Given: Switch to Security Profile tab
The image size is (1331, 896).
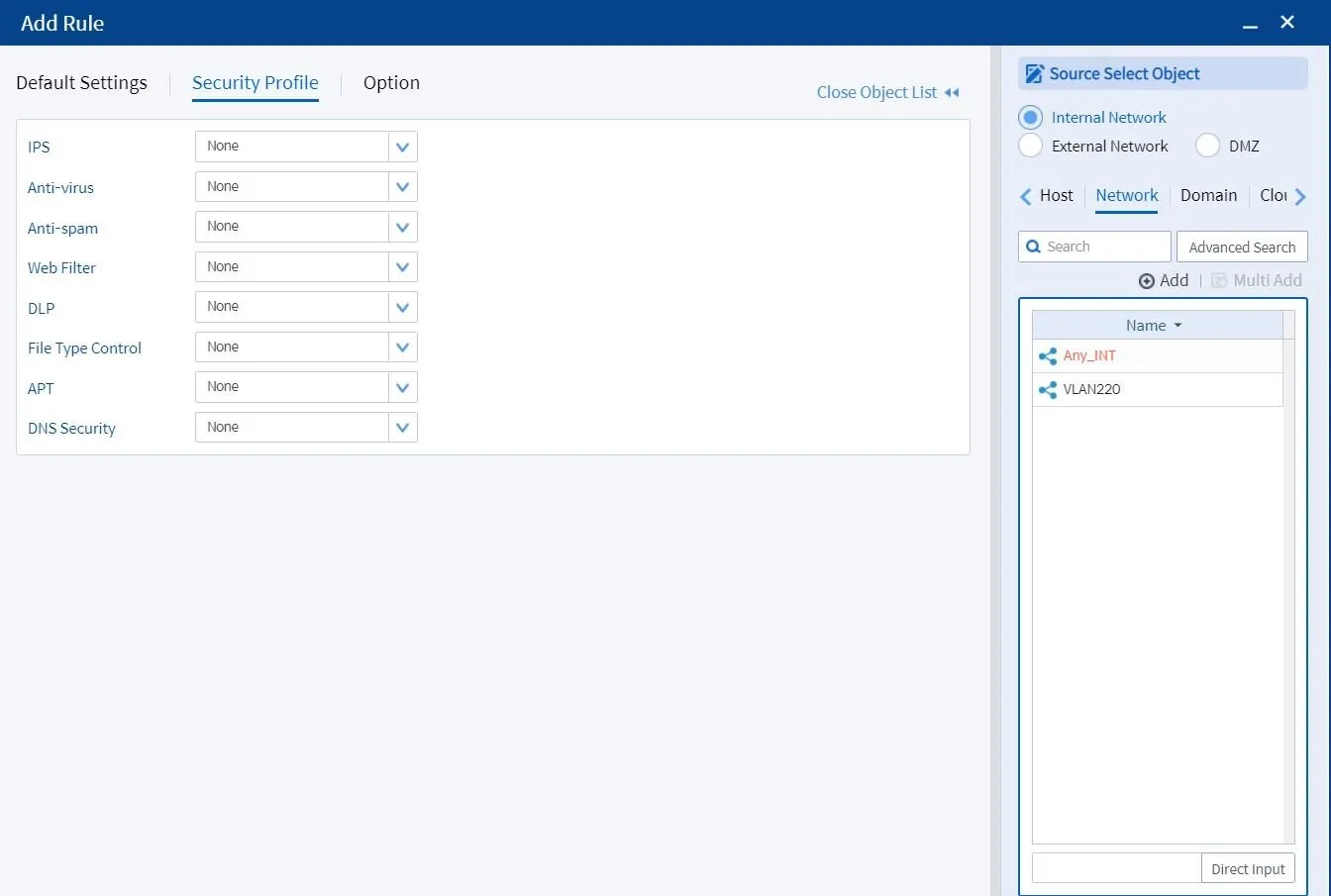Looking at the screenshot, I should pos(256,83).
